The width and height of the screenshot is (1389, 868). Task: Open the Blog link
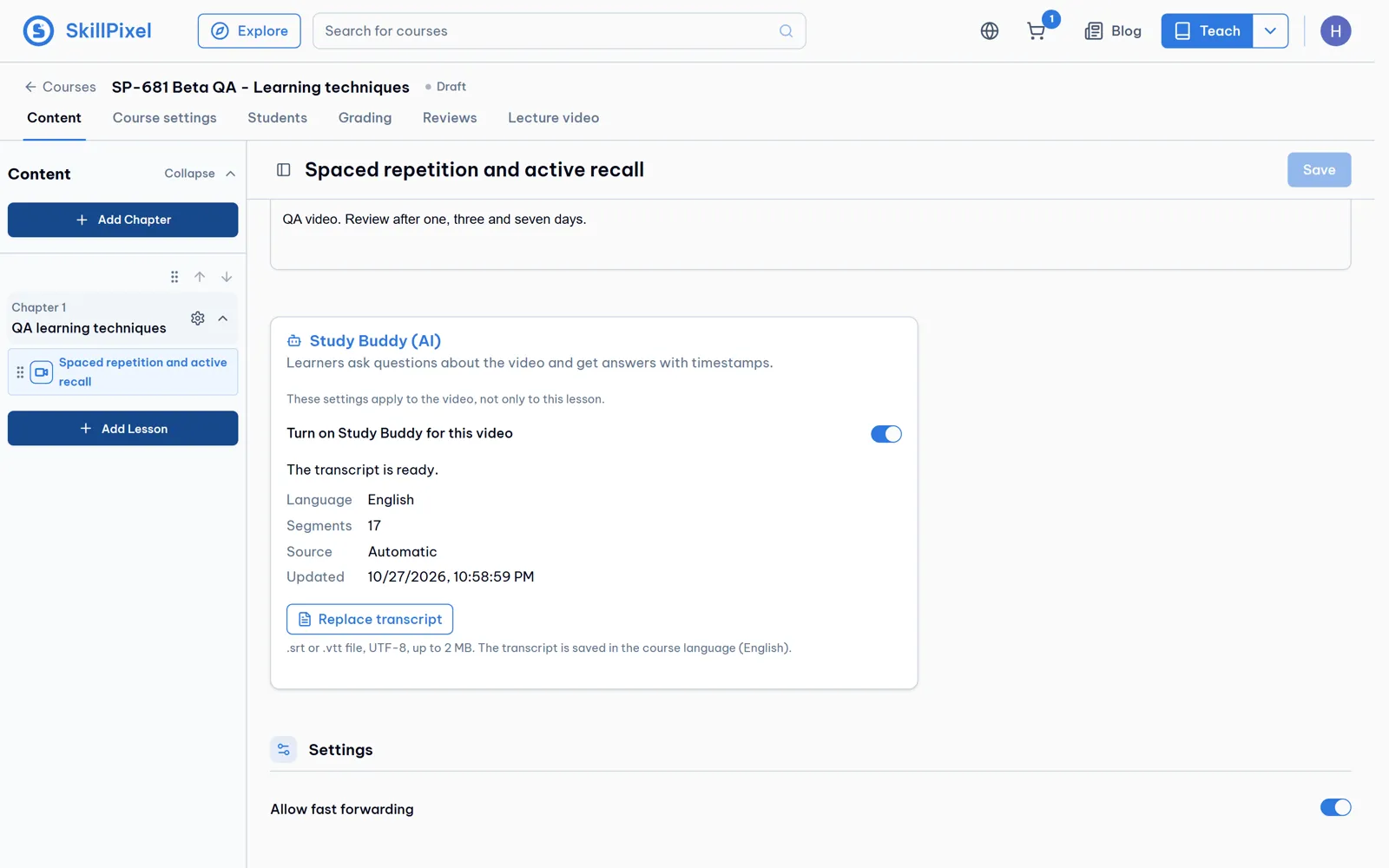1113,31
